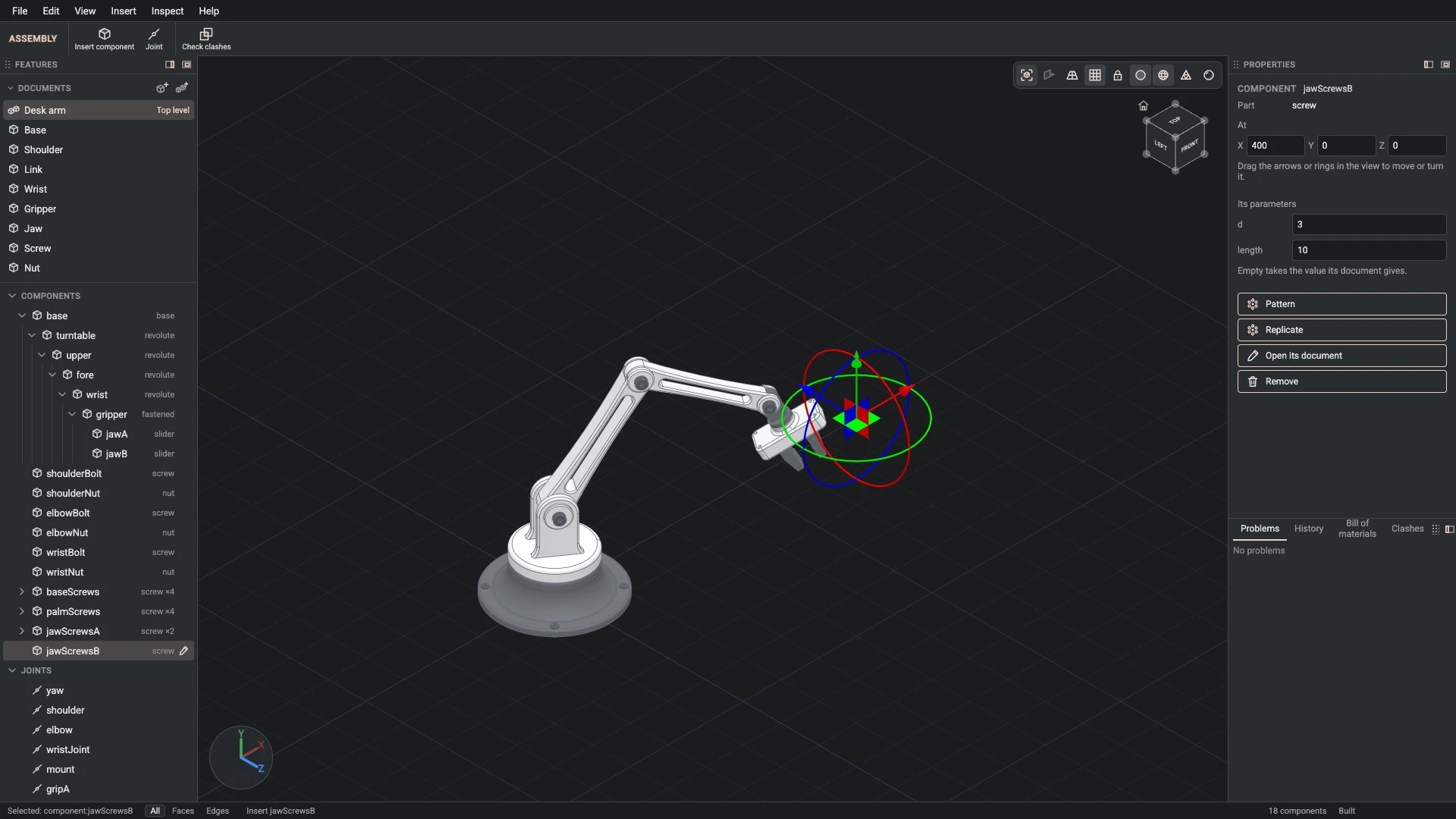
Task: Toggle the triangle mesh display
Action: (x=1186, y=75)
